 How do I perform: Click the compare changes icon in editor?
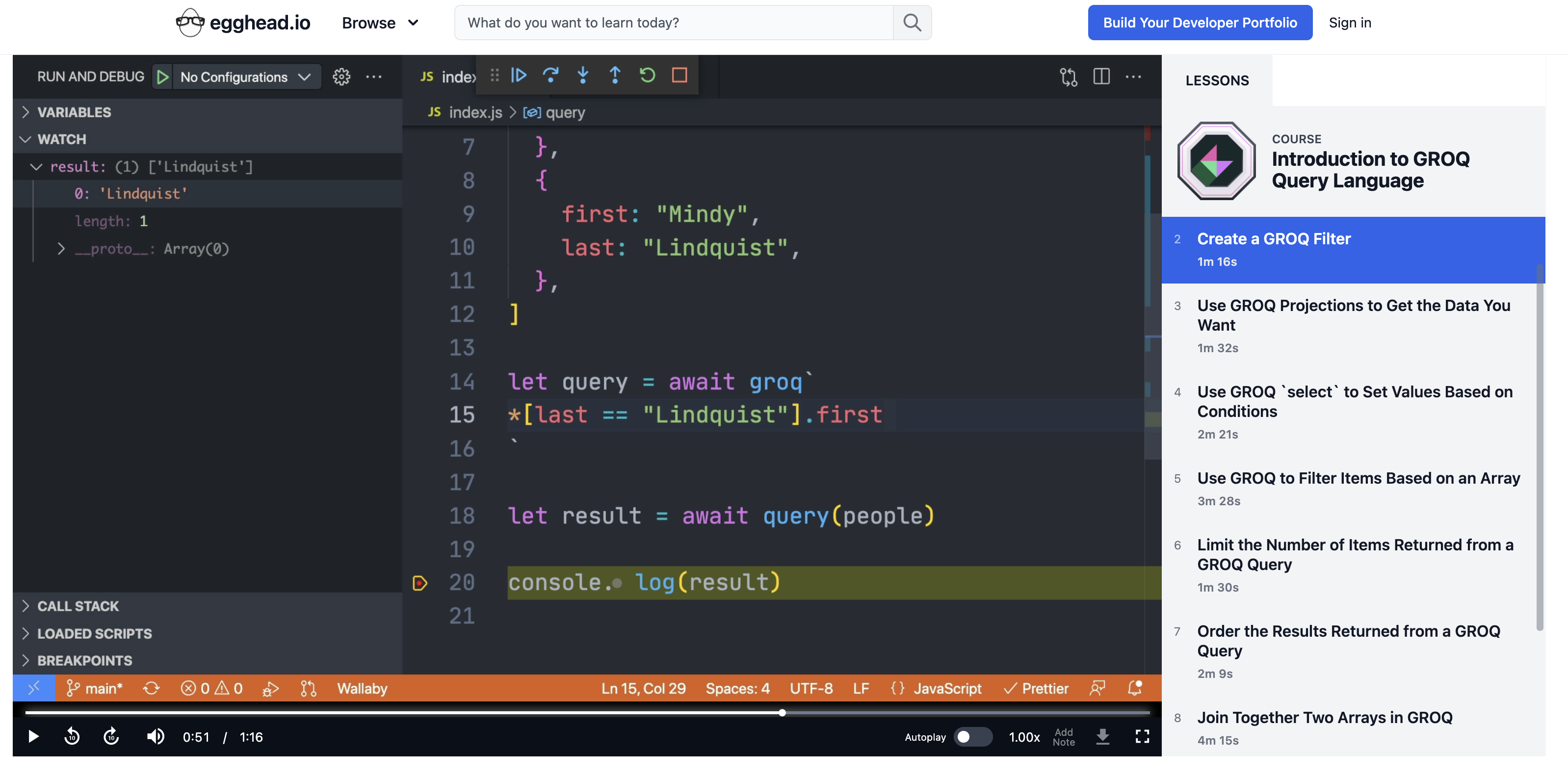(x=1068, y=77)
